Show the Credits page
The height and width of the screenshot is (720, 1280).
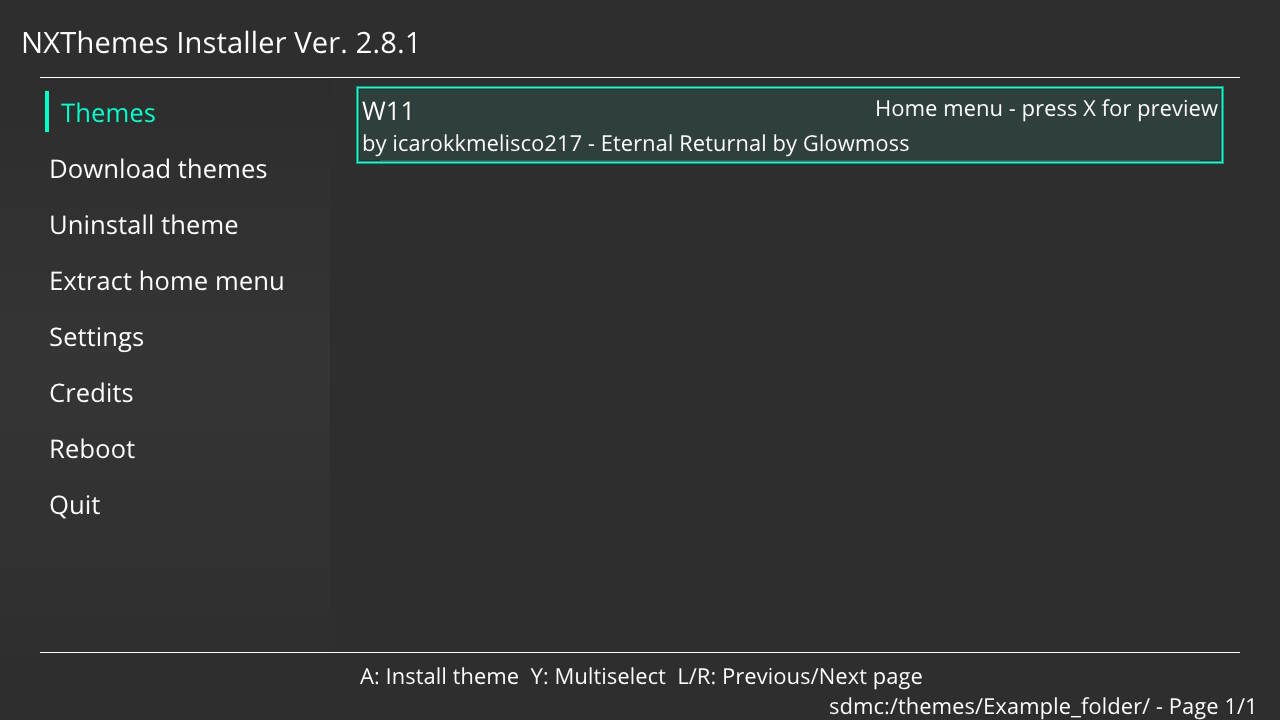[91, 393]
